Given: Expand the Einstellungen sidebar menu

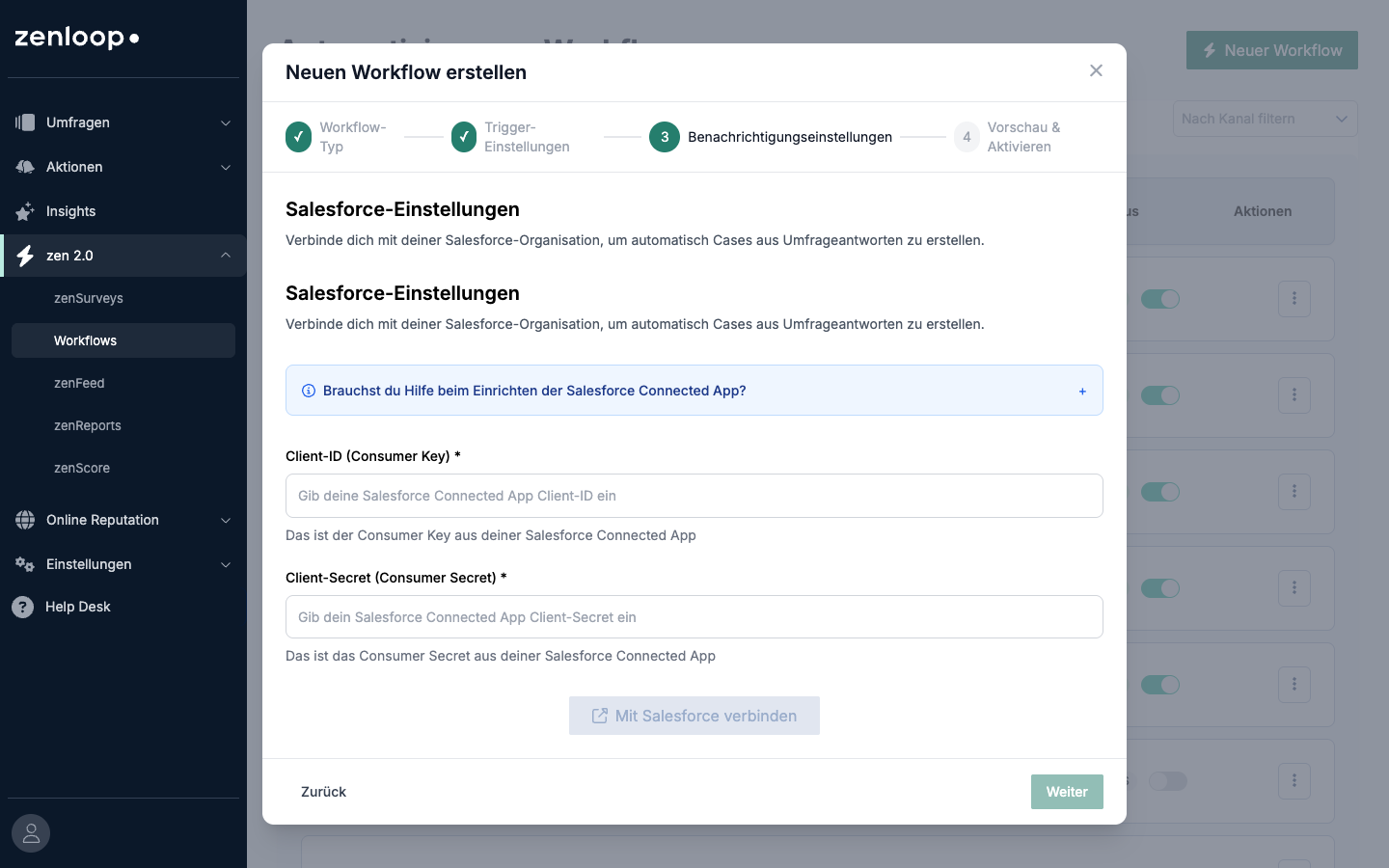Looking at the screenshot, I should click(x=226, y=564).
